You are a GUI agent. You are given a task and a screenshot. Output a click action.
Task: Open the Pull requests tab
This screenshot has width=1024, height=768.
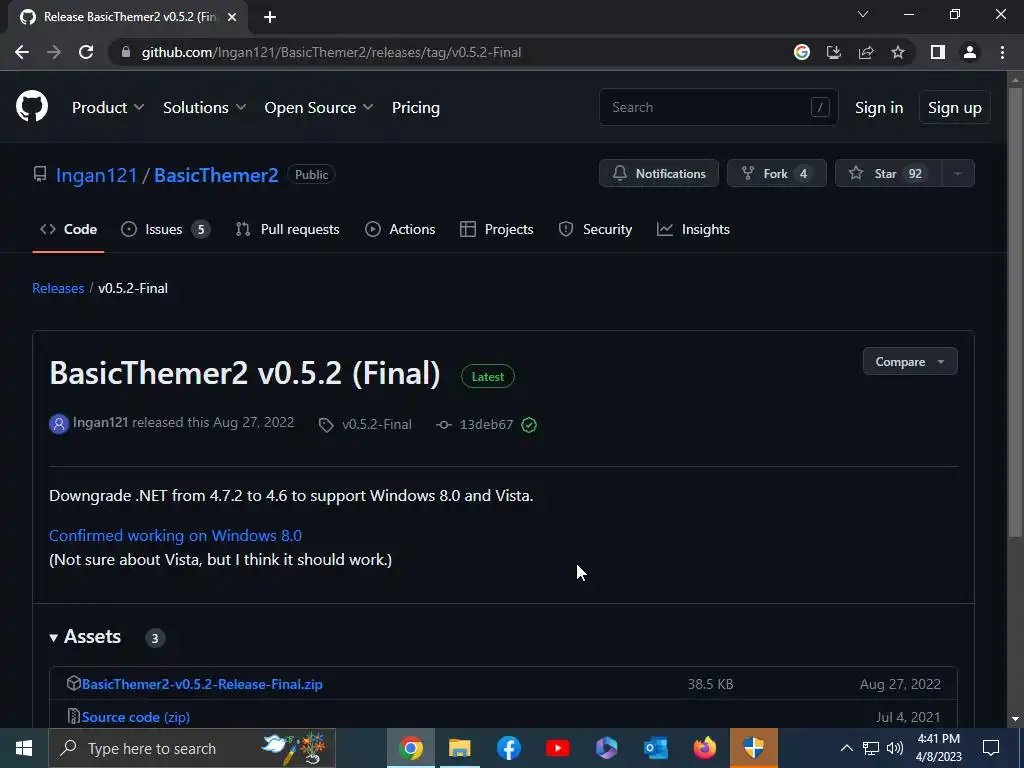click(287, 229)
